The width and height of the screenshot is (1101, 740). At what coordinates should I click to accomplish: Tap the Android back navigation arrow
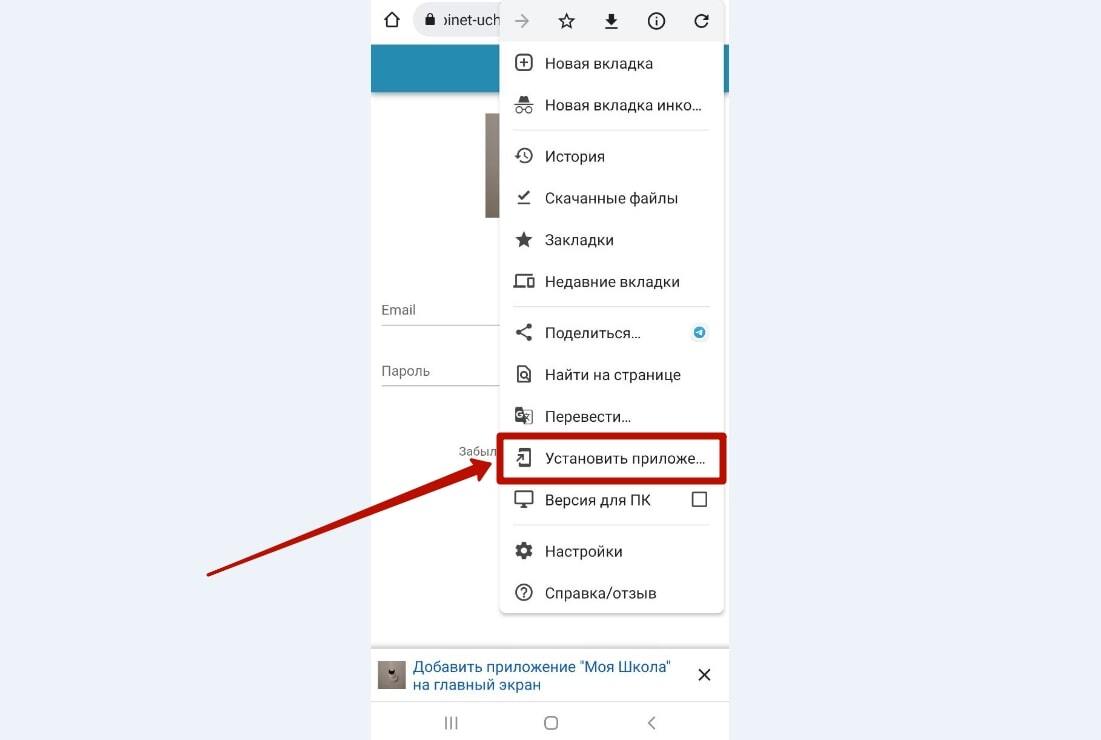[652, 722]
